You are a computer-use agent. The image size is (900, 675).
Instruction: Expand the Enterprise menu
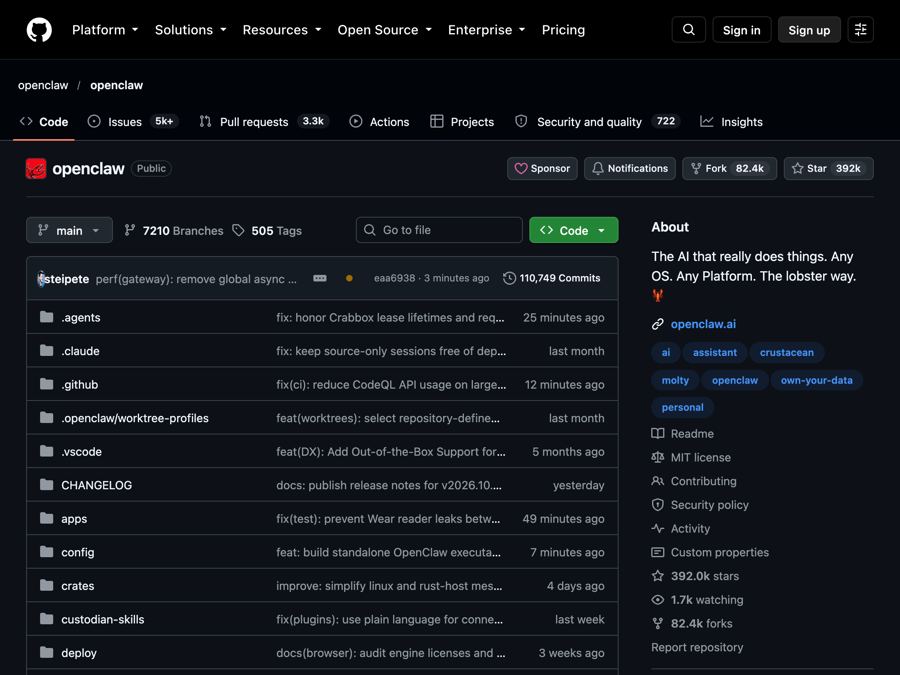[487, 30]
